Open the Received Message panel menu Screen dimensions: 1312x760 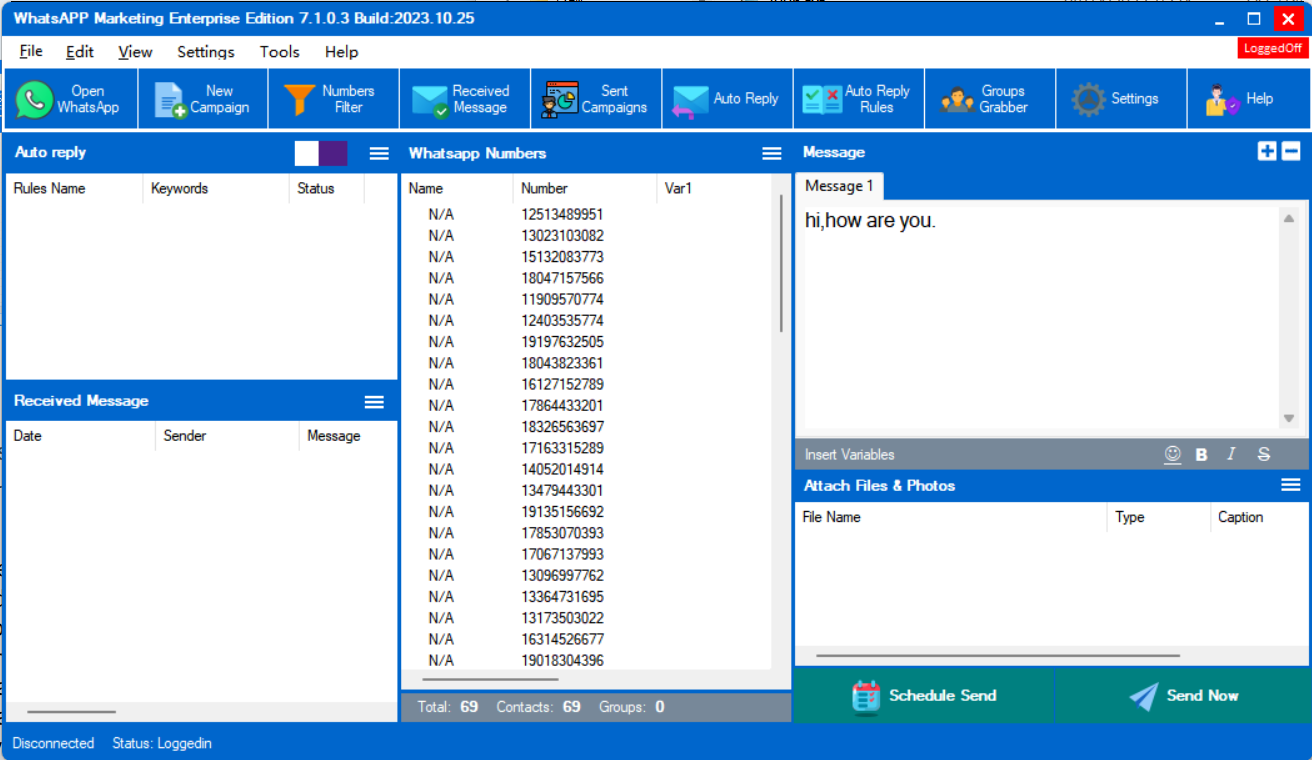coord(374,401)
